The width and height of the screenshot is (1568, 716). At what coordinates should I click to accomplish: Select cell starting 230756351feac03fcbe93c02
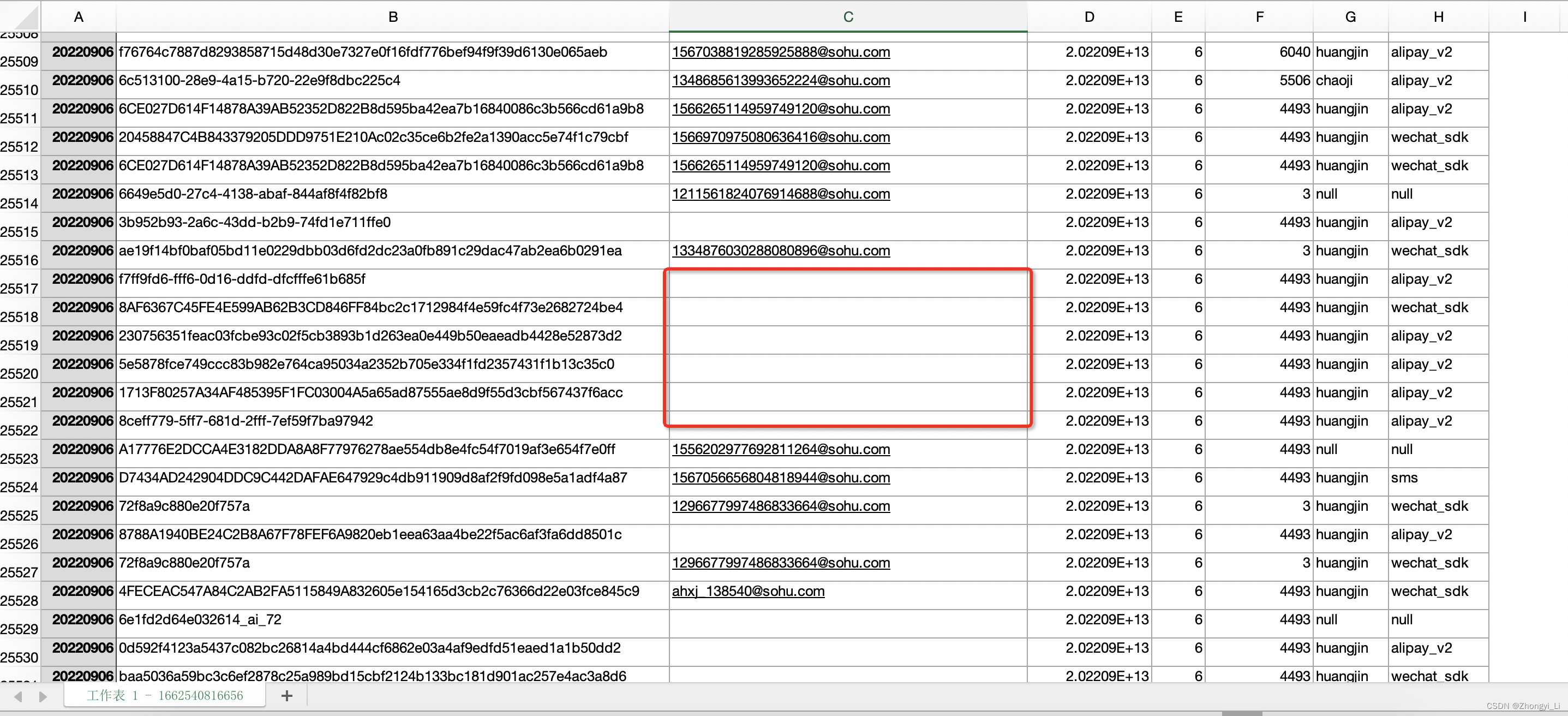tap(393, 340)
